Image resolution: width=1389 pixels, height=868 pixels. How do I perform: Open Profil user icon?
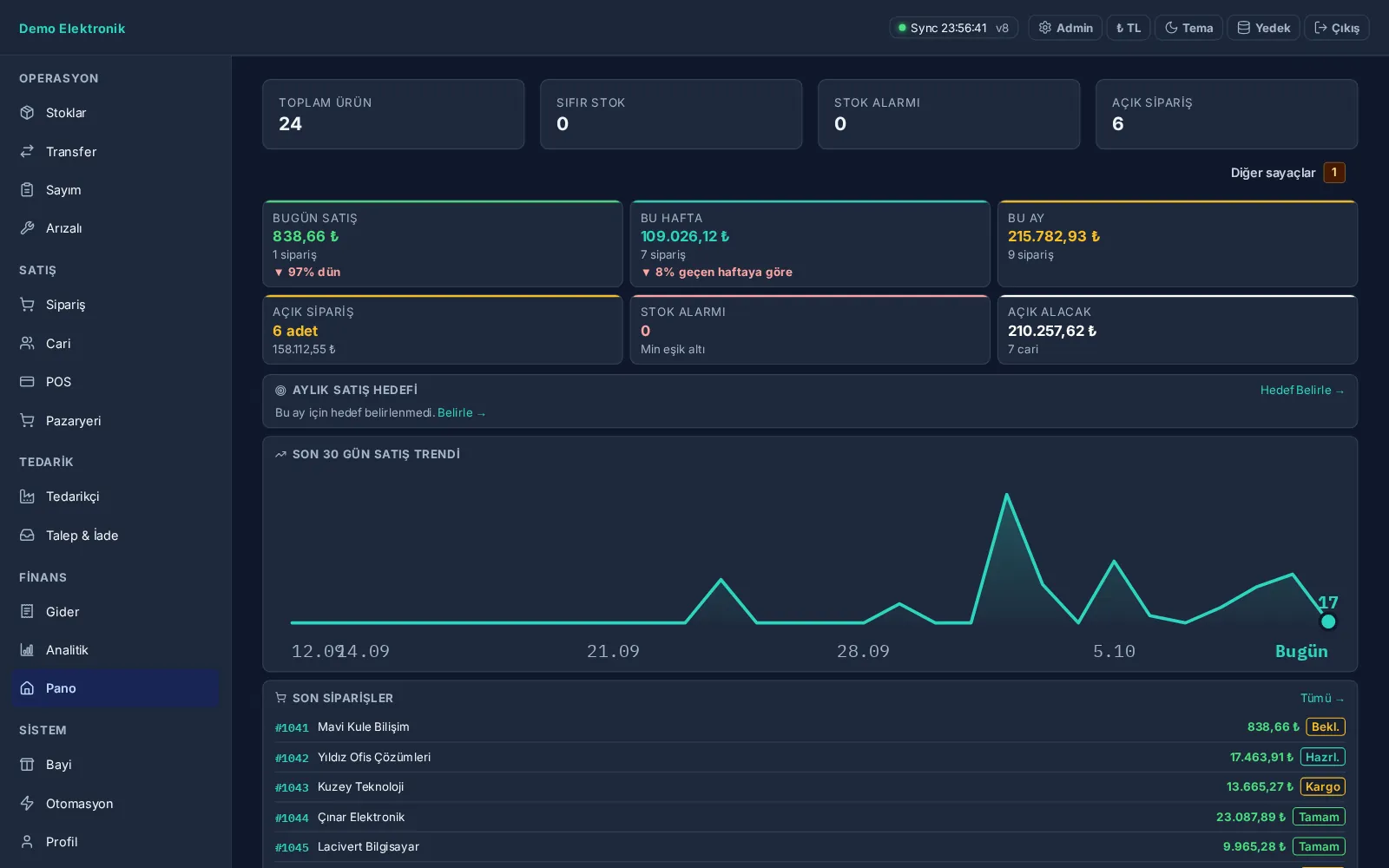click(x=27, y=841)
